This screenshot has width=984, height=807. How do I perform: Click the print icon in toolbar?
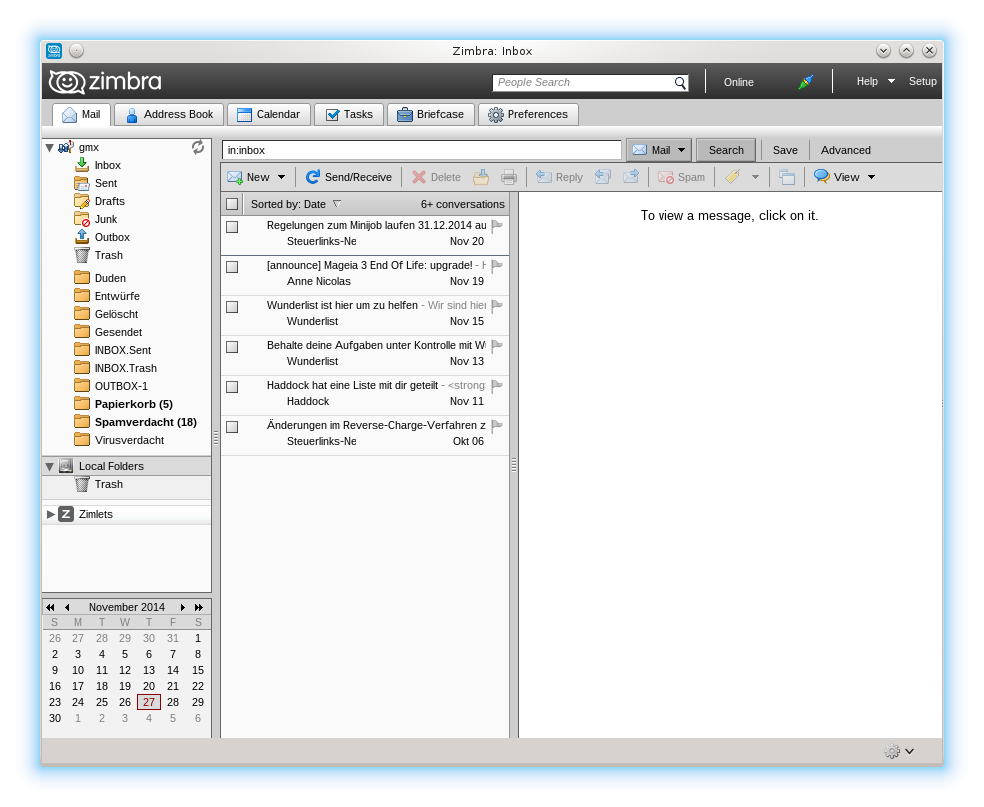[508, 177]
